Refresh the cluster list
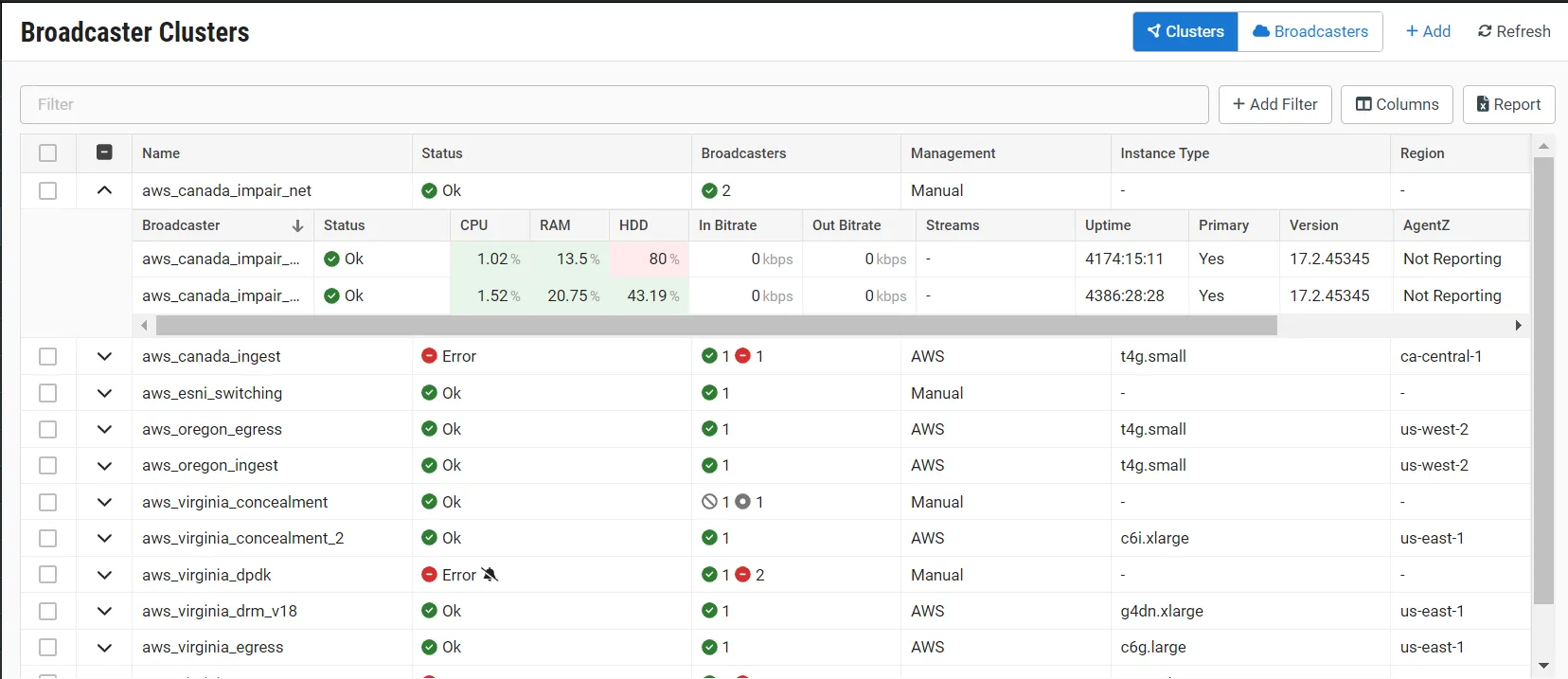Viewport: 1568px width, 679px height. (1514, 31)
